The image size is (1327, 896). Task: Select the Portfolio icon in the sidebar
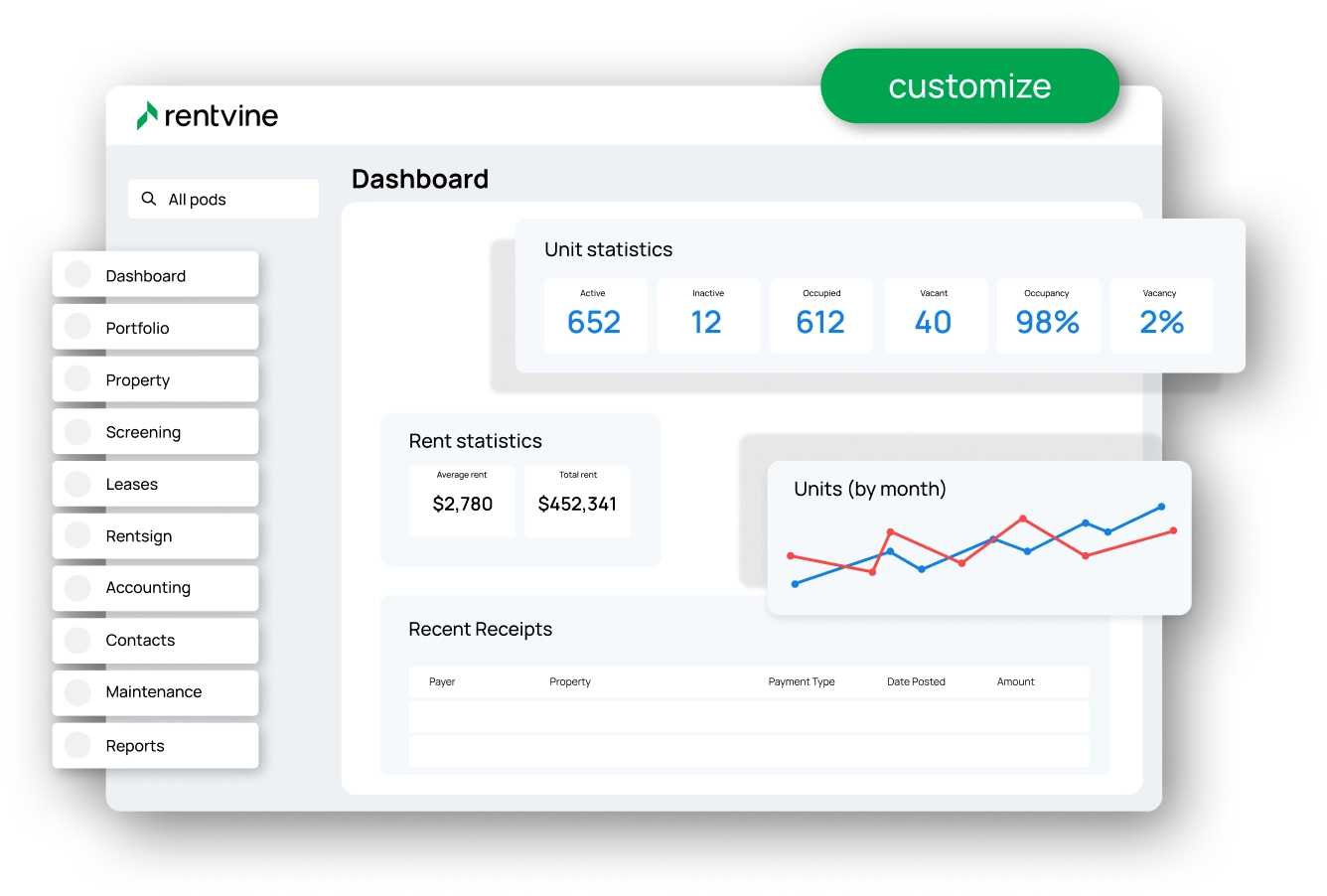point(77,327)
